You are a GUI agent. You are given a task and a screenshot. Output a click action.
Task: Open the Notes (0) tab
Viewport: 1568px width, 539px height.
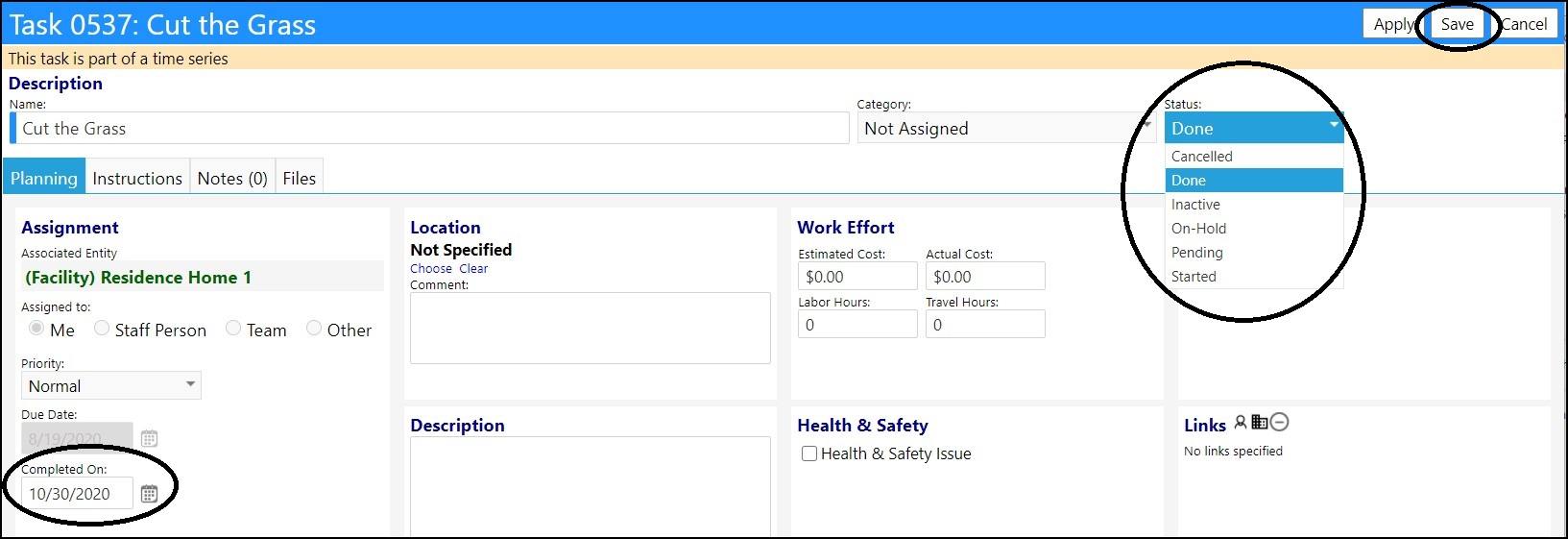click(232, 178)
